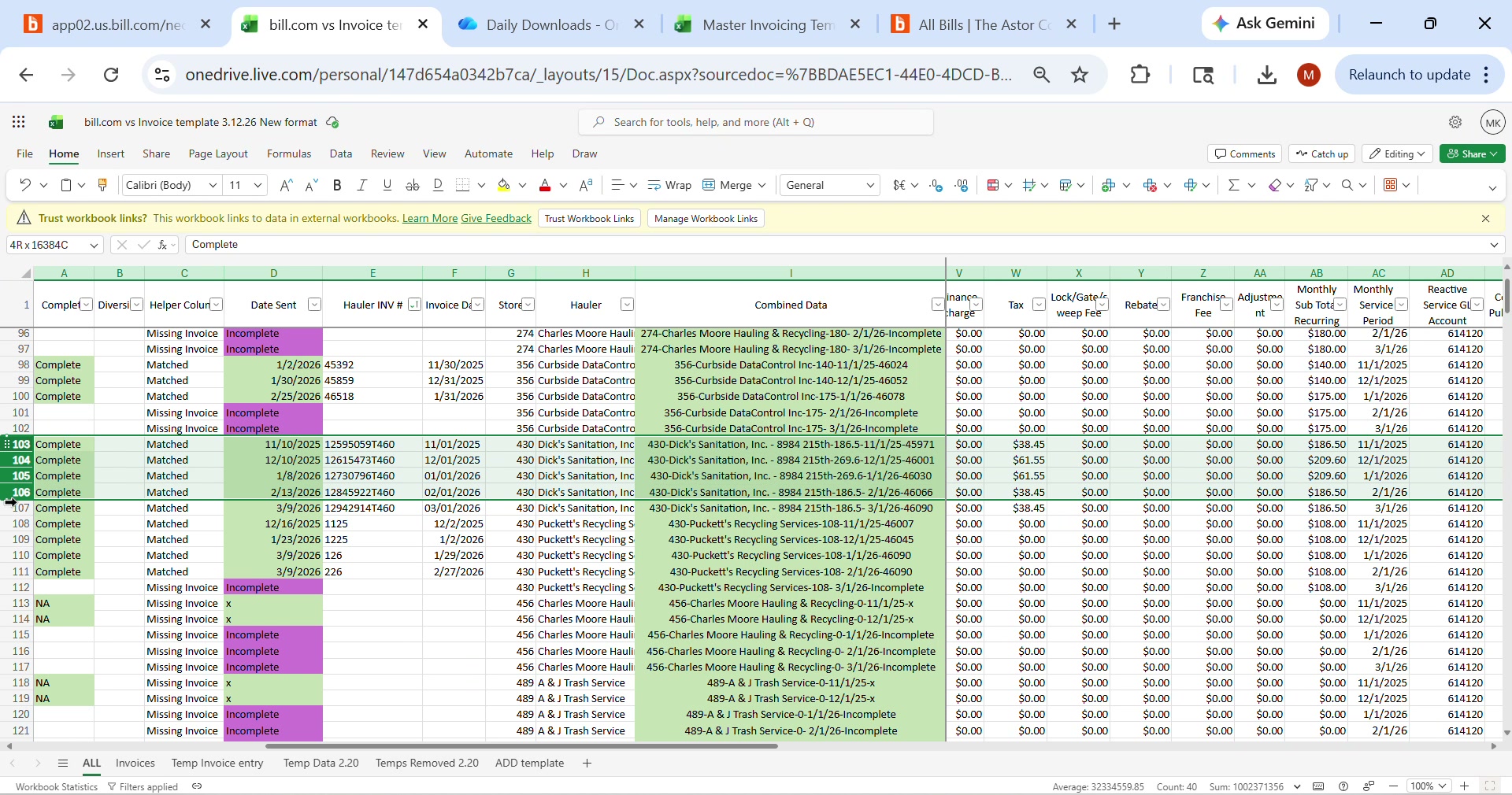Viewport: 1512px width, 795px height.
Task: Open the General number format dropdown
Action: 829,185
